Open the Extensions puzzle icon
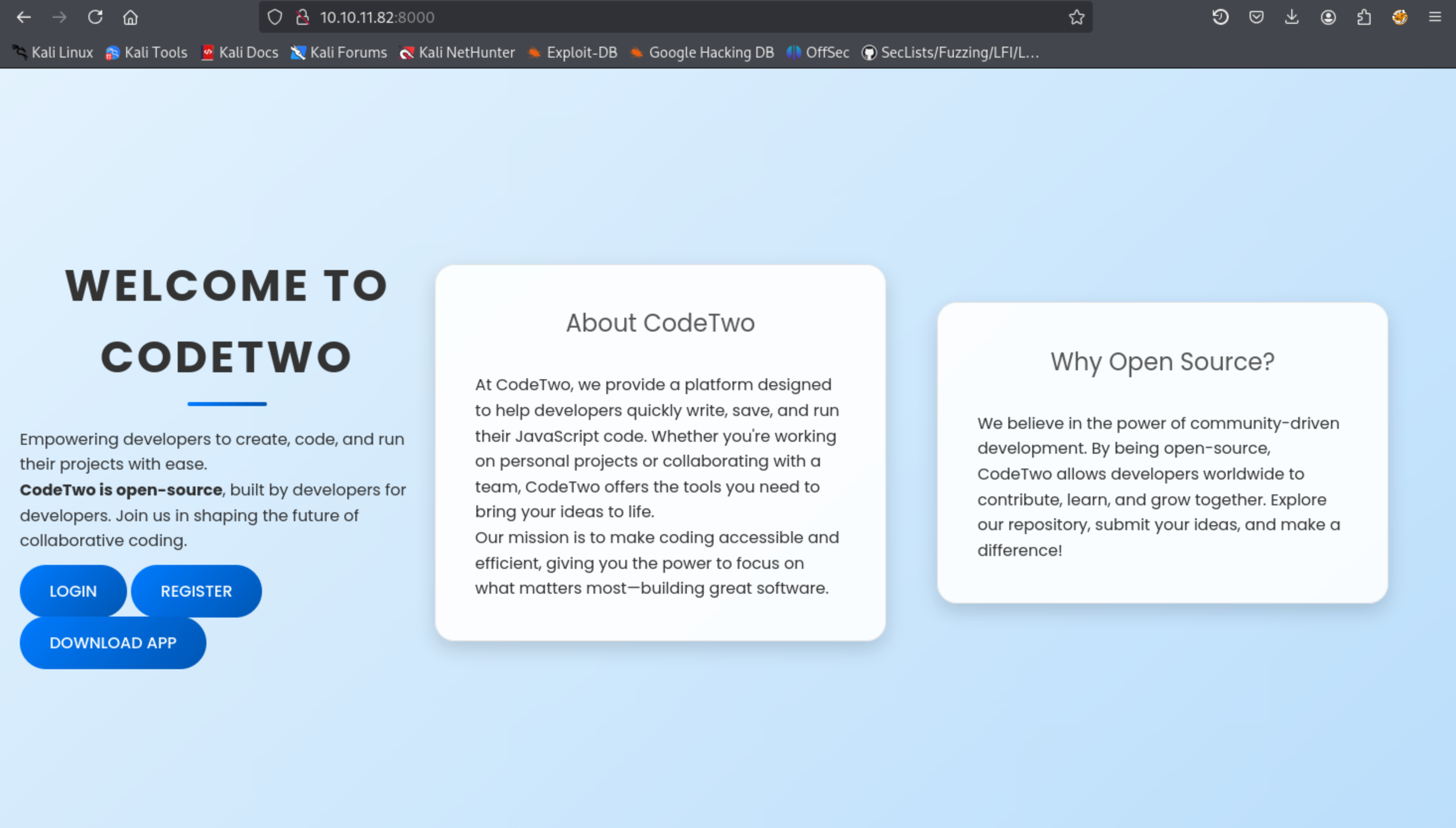This screenshot has height=828, width=1456. 1364,17
